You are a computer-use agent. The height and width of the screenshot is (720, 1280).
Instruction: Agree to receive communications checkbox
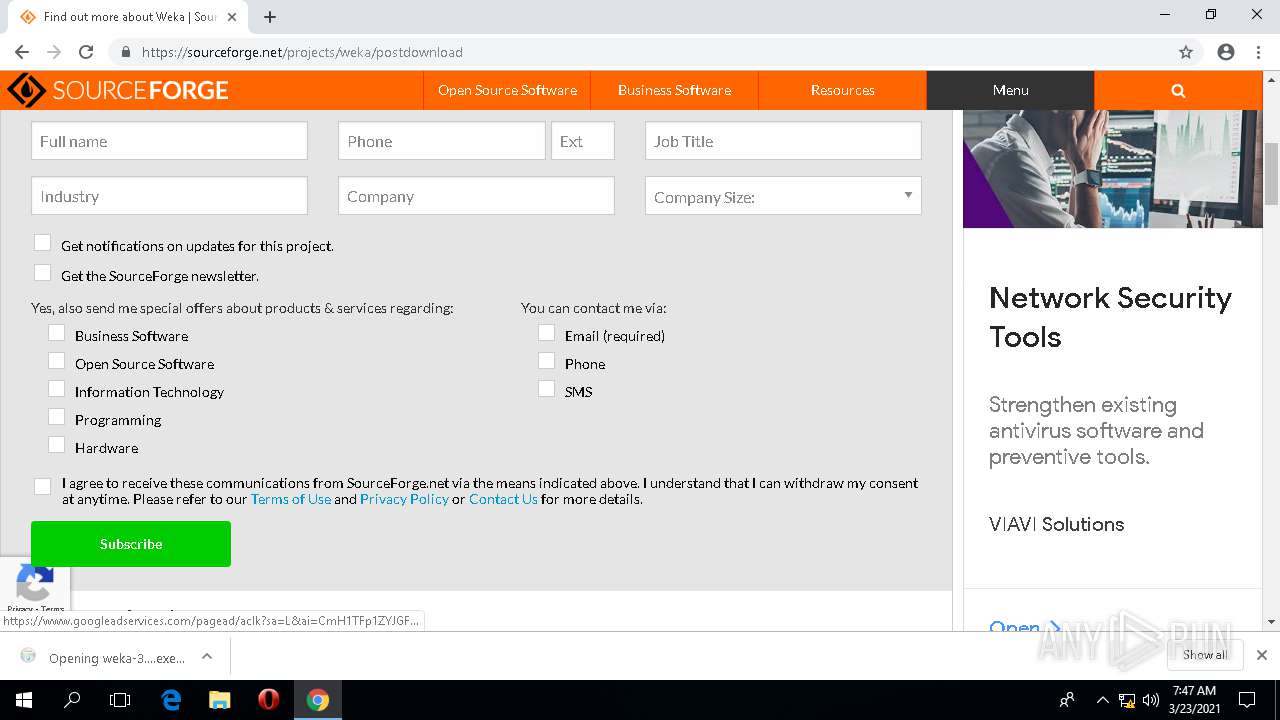click(x=42, y=487)
